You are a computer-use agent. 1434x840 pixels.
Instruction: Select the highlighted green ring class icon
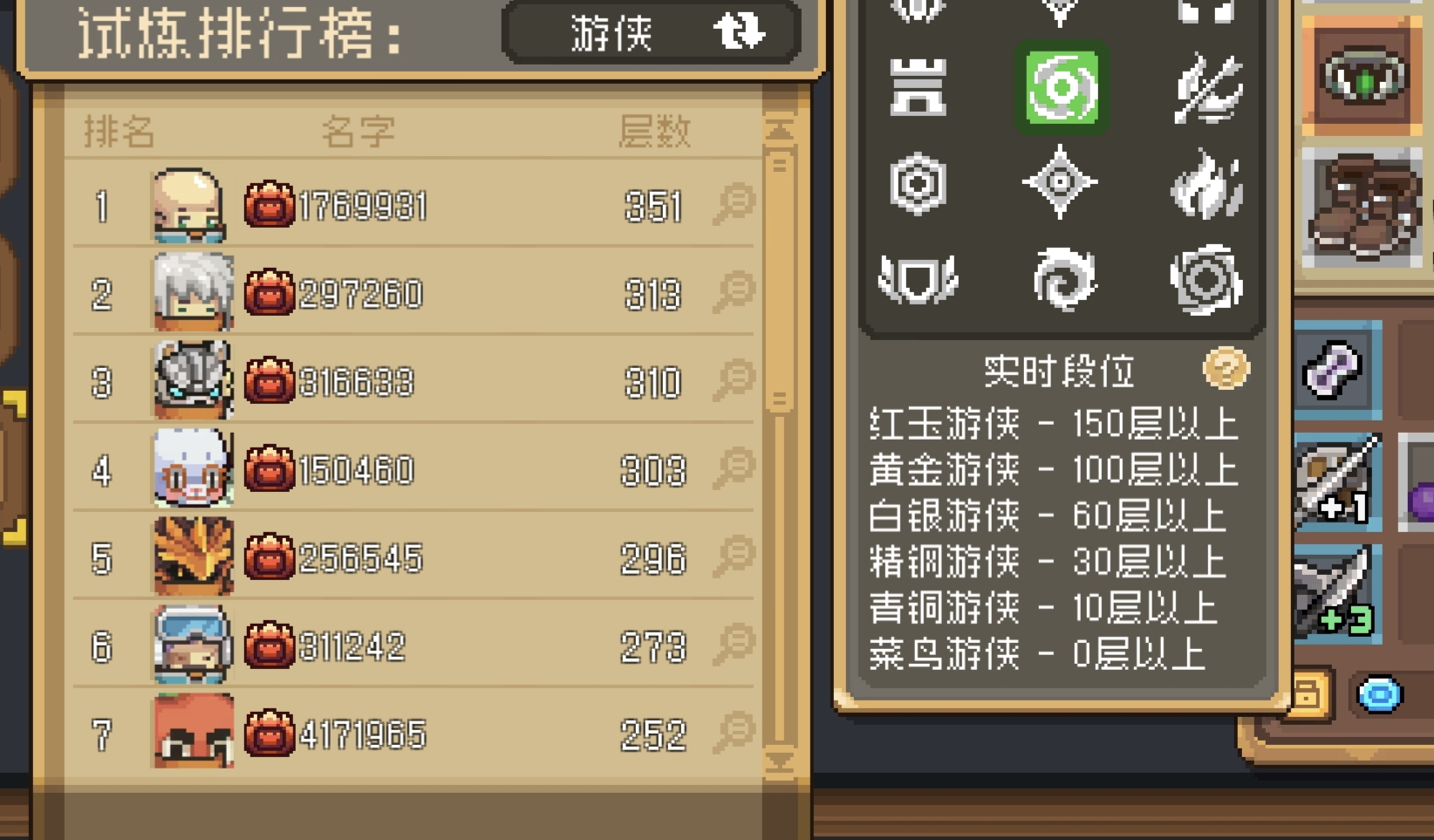[1062, 87]
